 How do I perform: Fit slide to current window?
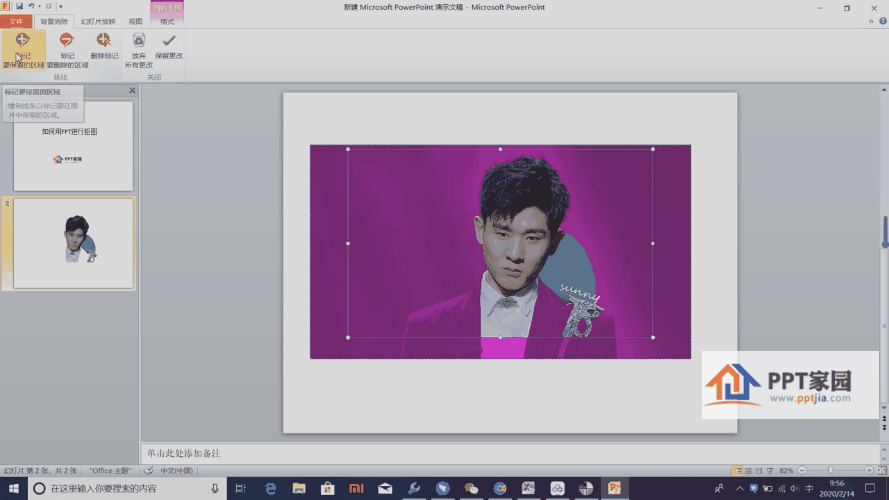click(x=882, y=471)
